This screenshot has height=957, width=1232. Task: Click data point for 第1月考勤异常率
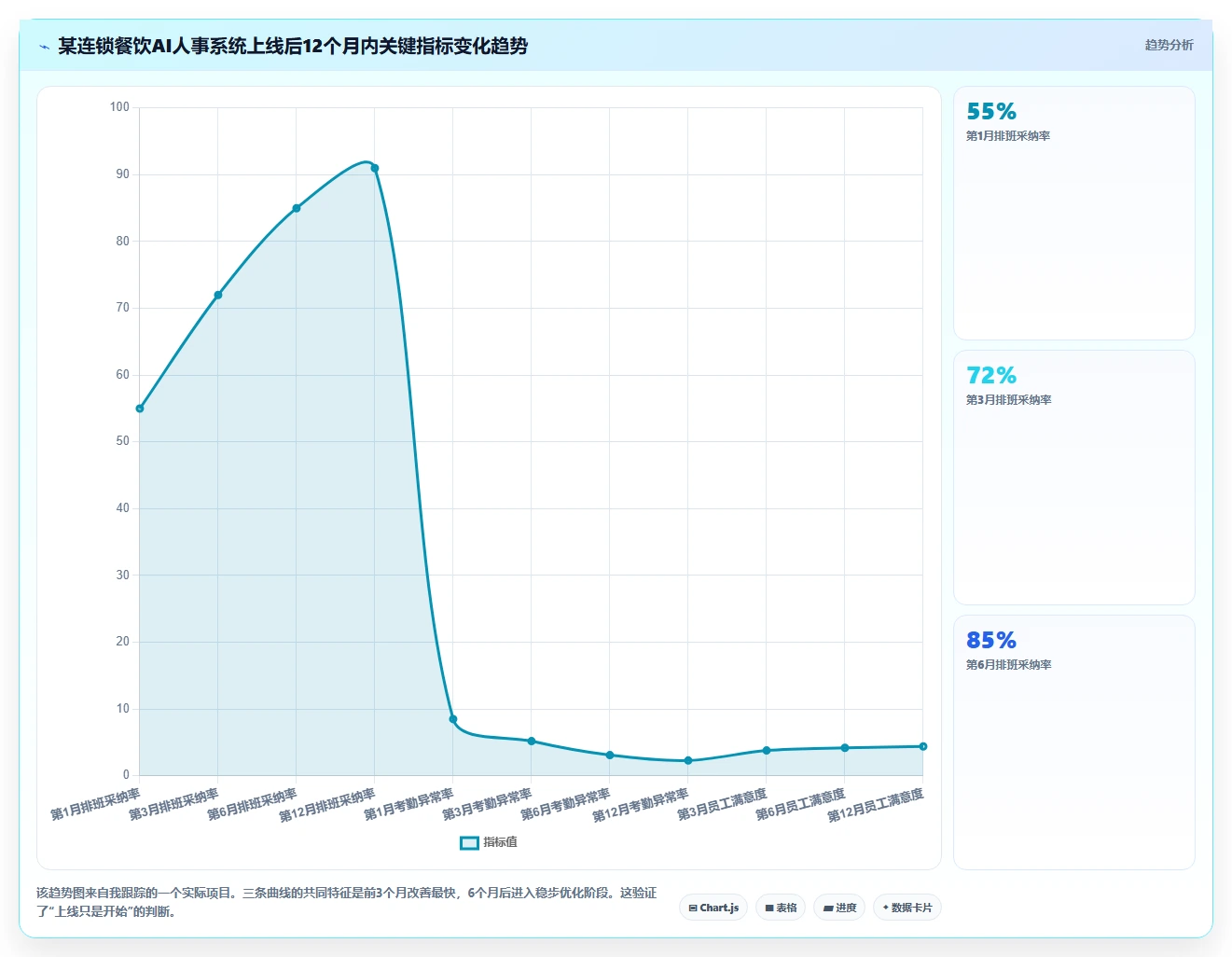coord(453,719)
